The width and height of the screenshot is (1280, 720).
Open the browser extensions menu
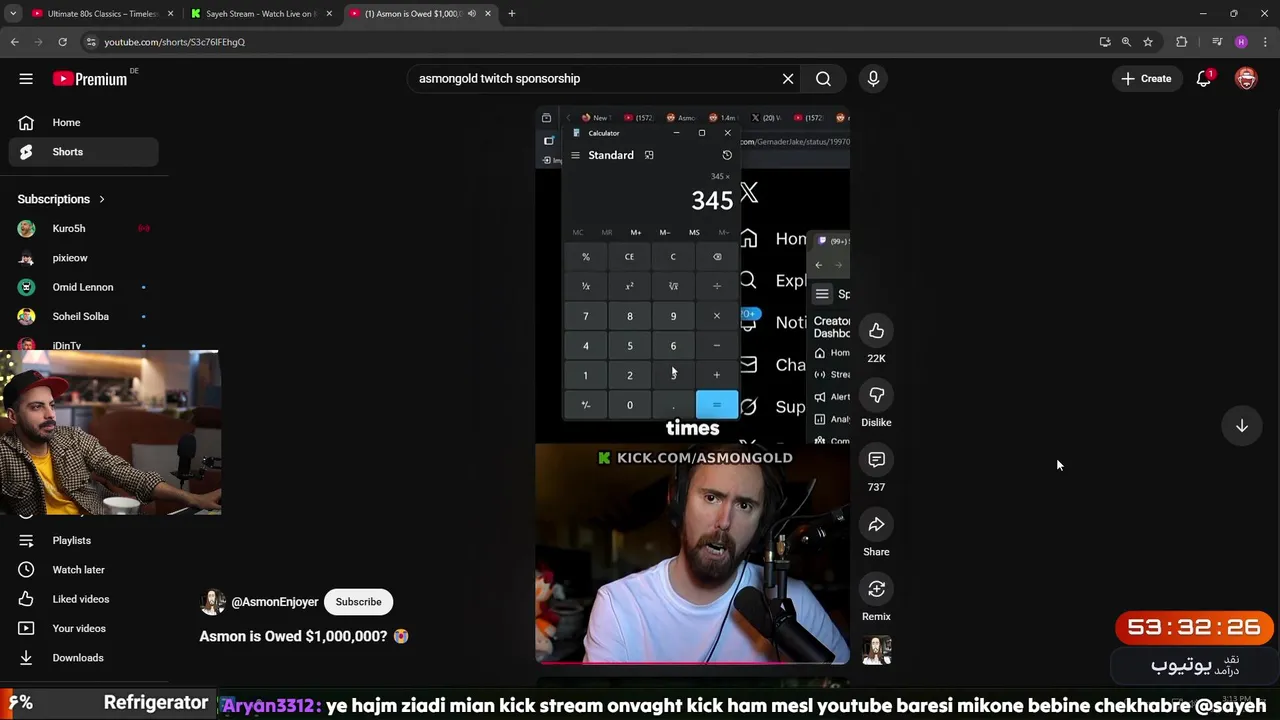pos(1182,42)
